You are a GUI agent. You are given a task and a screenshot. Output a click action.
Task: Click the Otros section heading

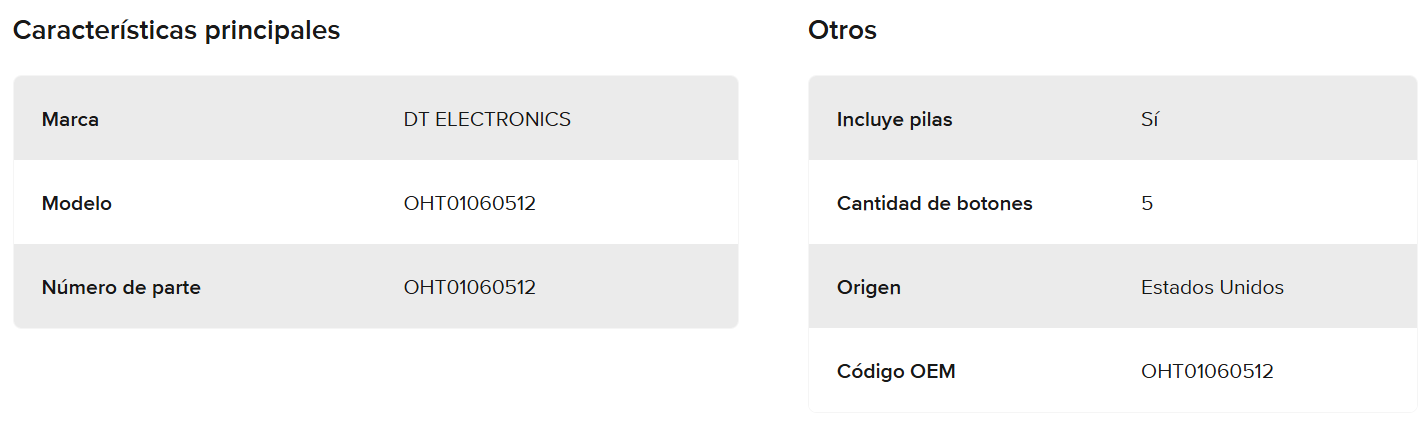point(842,31)
